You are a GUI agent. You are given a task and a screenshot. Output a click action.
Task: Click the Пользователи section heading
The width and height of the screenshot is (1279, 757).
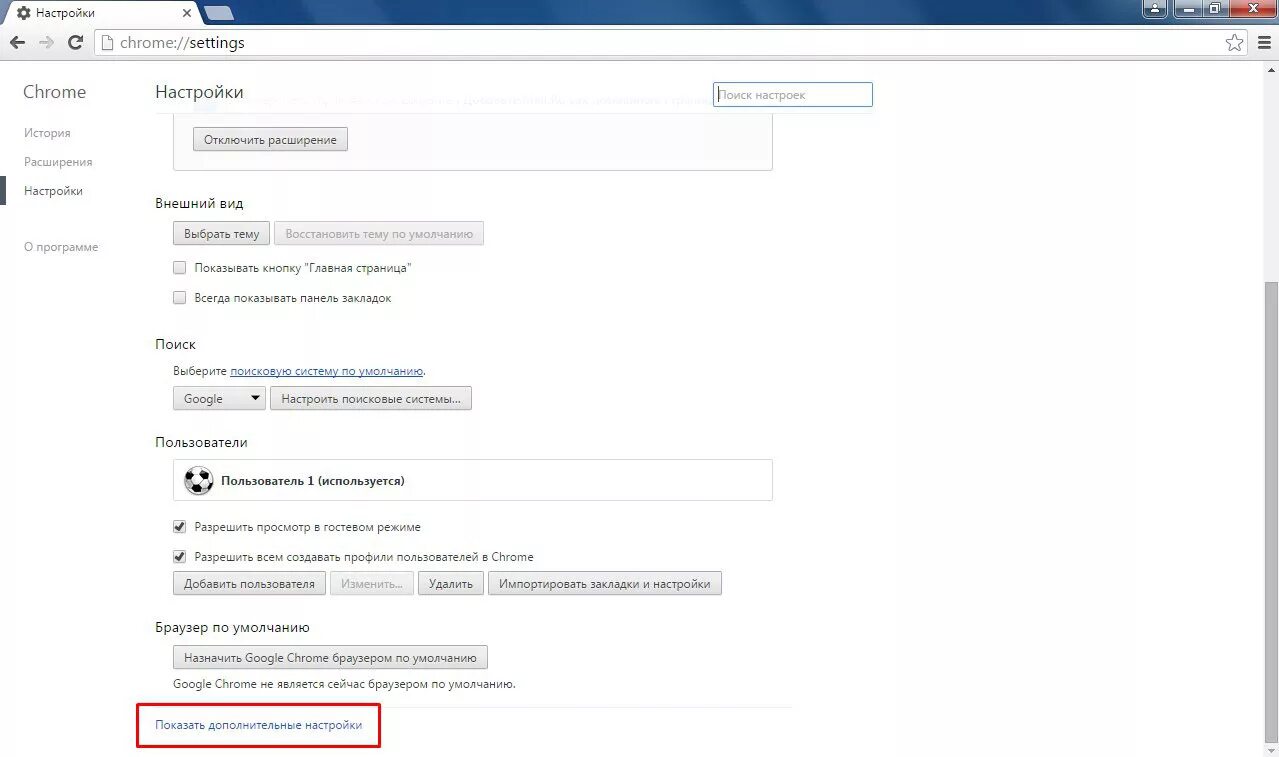click(201, 442)
